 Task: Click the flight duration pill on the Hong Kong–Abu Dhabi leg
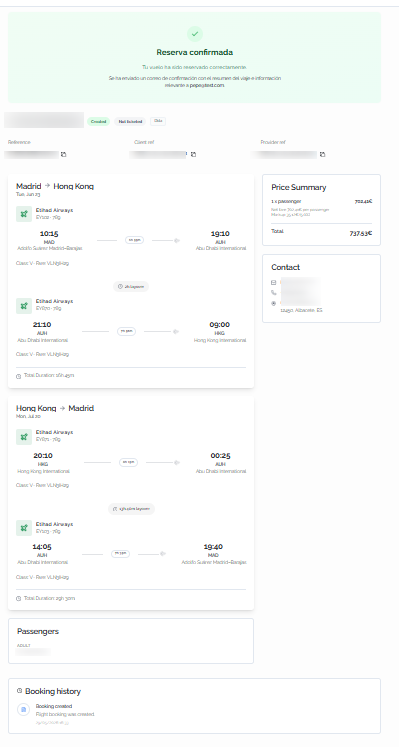click(x=128, y=462)
